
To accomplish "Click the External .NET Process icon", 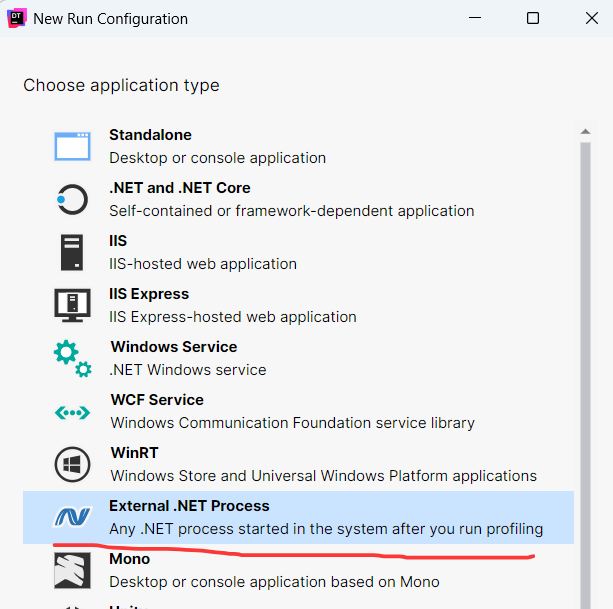I will tap(72, 517).
